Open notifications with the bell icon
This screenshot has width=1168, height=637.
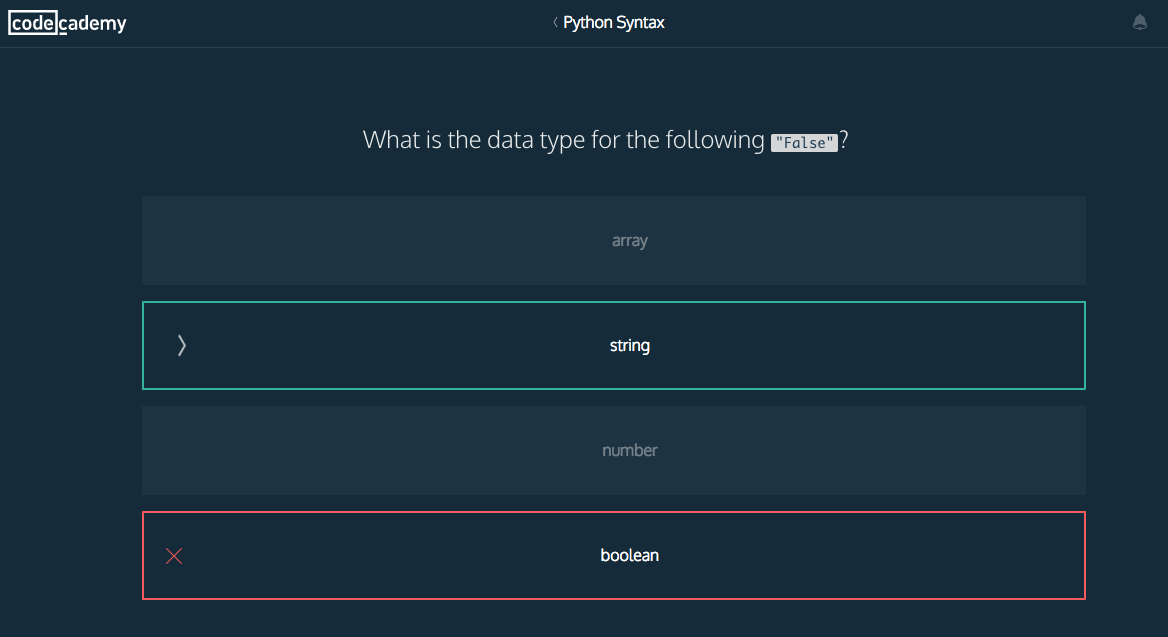pos(1140,23)
